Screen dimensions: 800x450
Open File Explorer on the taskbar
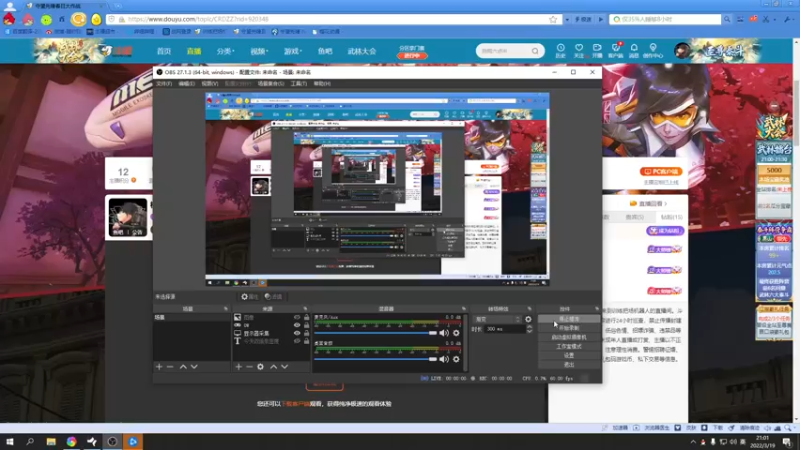click(51, 441)
